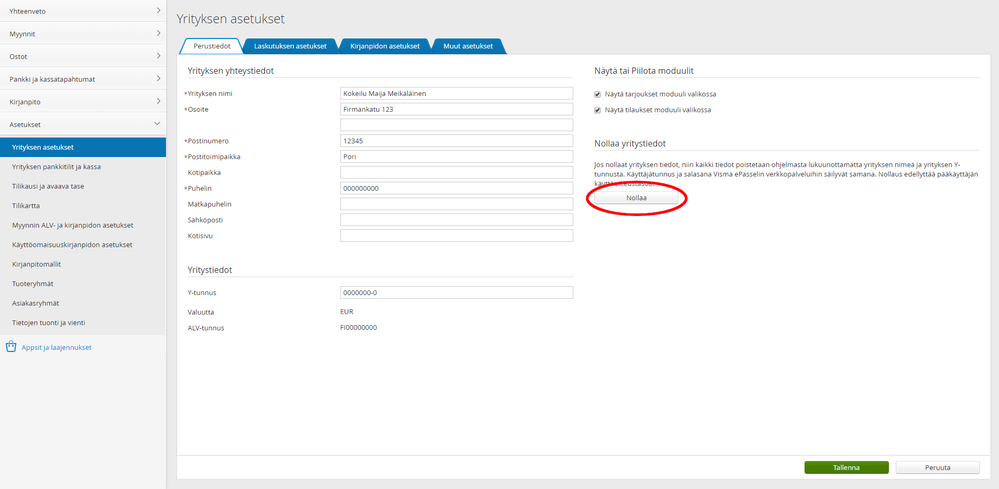Expand Pankki ja kassatapahtumat chevron
Viewport: 999px width, 489px height.
[x=158, y=79]
